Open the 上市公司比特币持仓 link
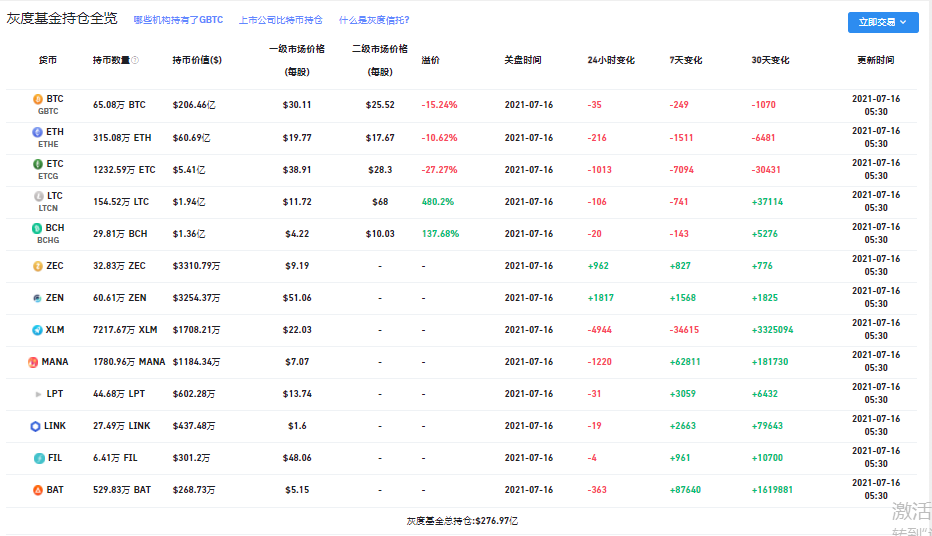This screenshot has height=536, width=932. [281, 20]
